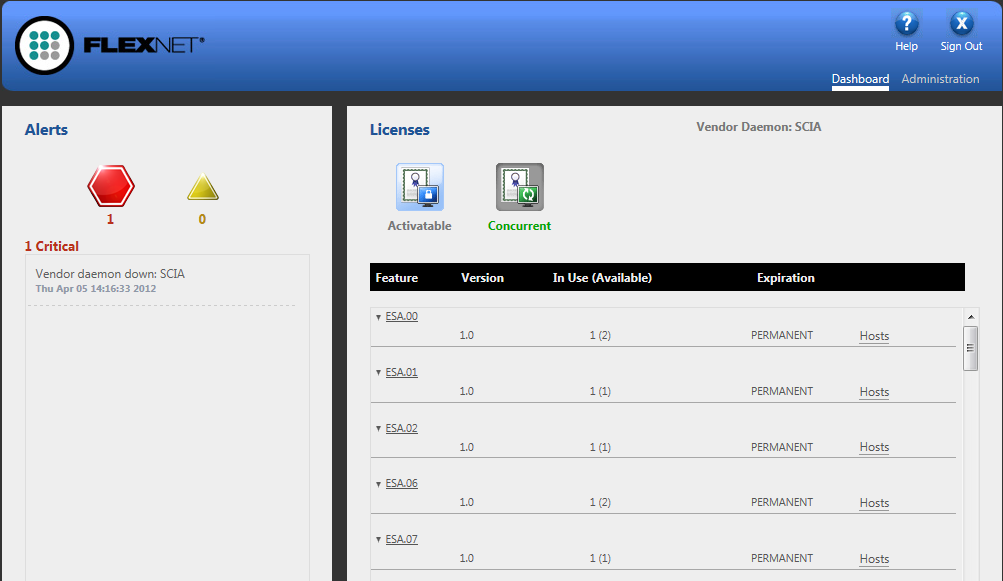Click the Sign Out text label
Image resolution: width=1003 pixels, height=581 pixels.
coord(961,46)
